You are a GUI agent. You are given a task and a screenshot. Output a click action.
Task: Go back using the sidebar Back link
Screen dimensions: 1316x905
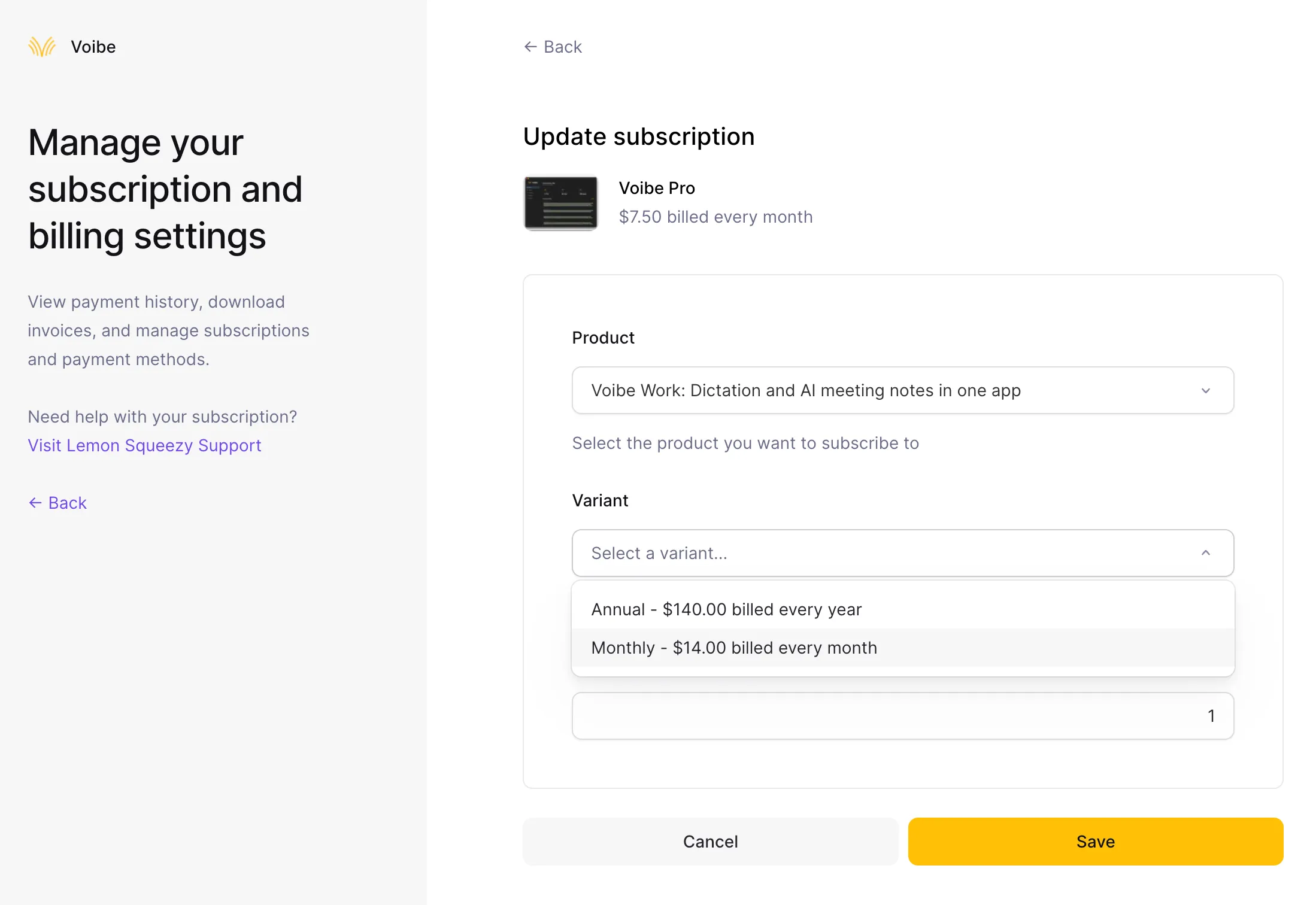click(57, 503)
